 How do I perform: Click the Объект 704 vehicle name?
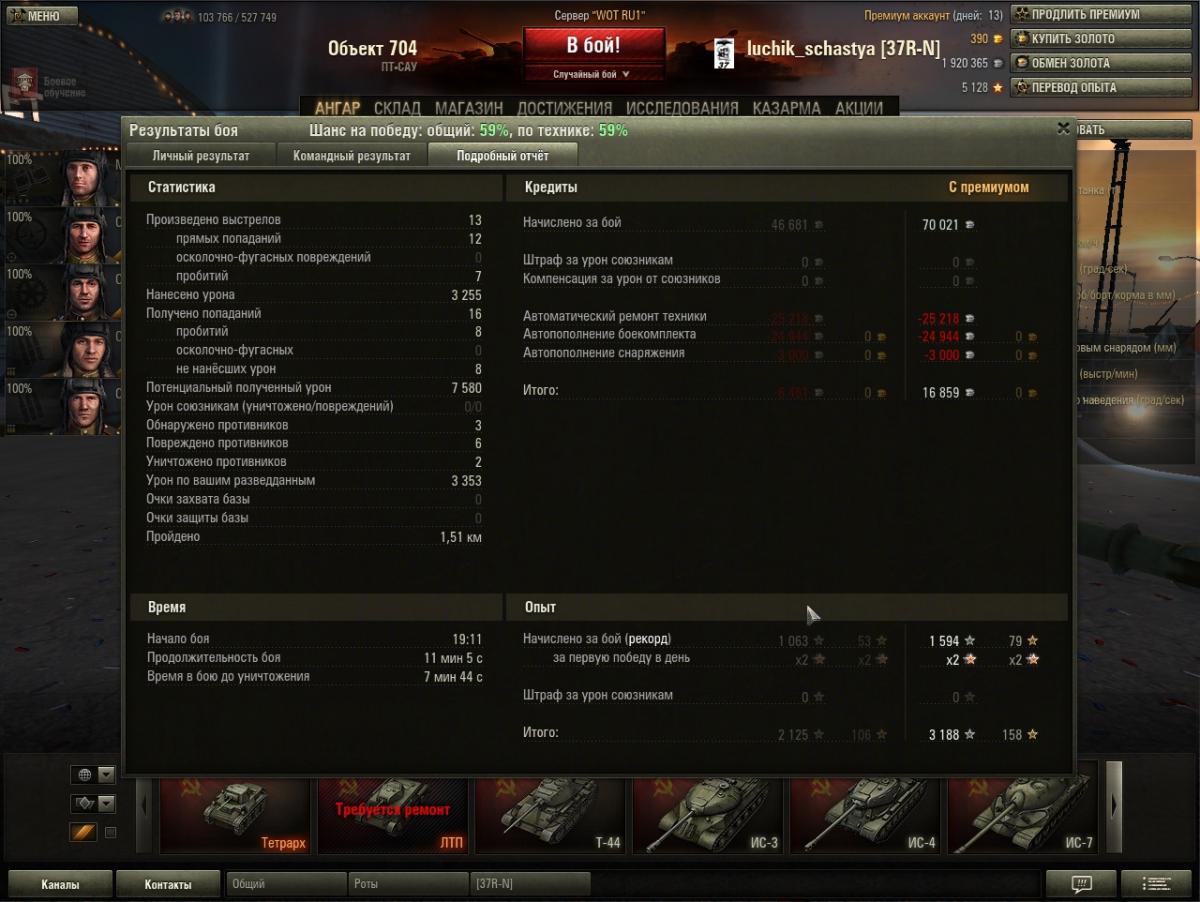(x=372, y=48)
